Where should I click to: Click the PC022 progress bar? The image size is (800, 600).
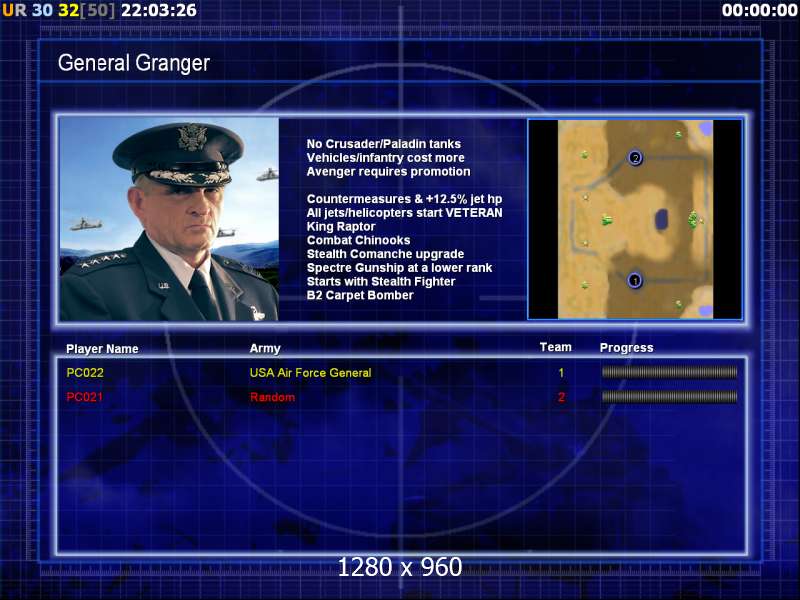tap(669, 372)
